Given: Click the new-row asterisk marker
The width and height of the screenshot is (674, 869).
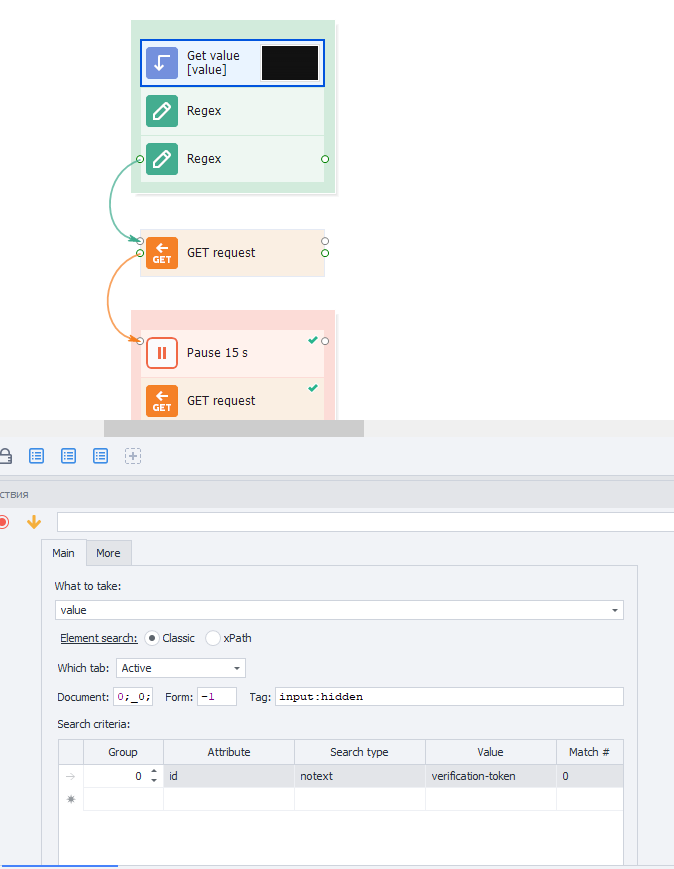Looking at the screenshot, I should (x=71, y=799).
